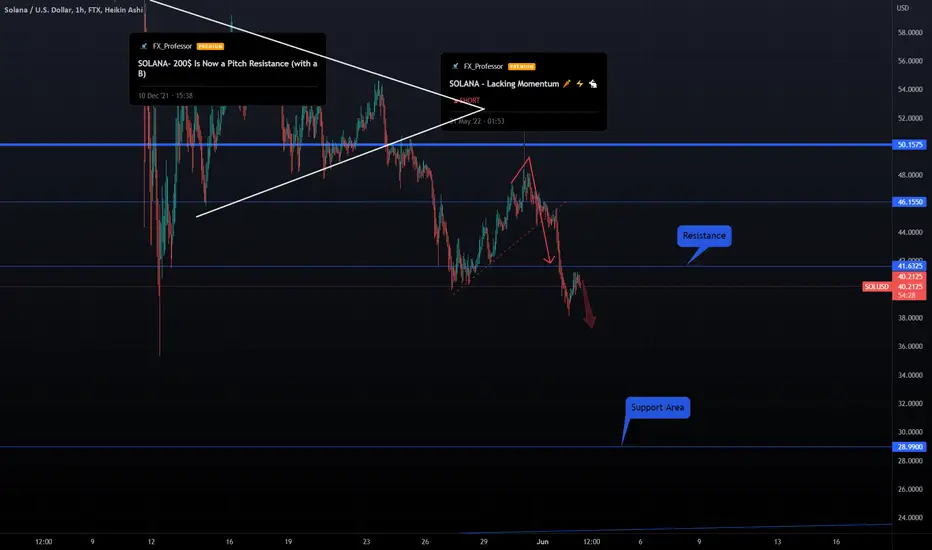The image size is (932, 550).
Task: Click 54.0000 on the price axis
Action: [910, 90]
